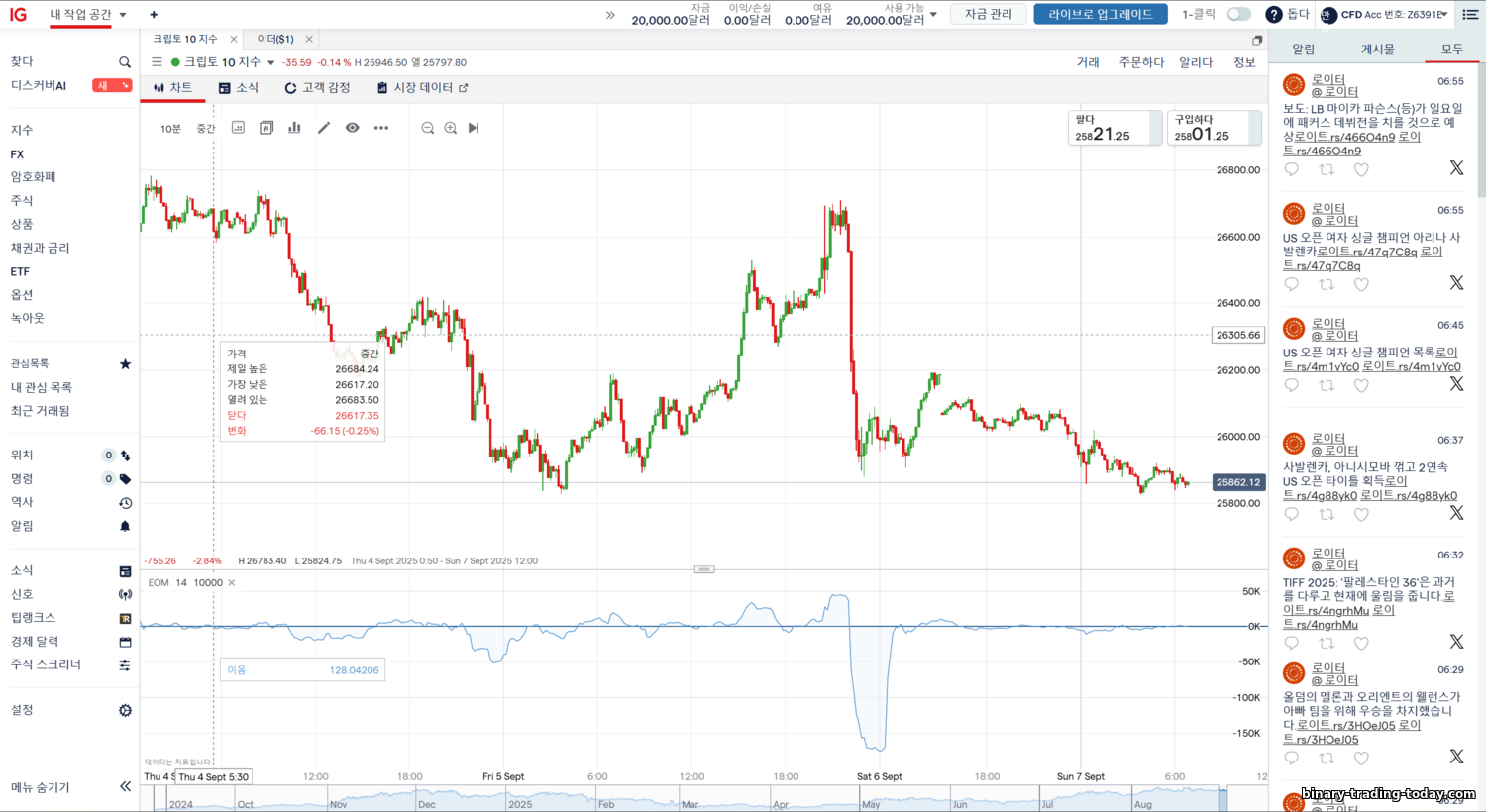Screen dimensions: 1486x812
Task: Switch to the 고객 감정 tab
Action: click(317, 88)
